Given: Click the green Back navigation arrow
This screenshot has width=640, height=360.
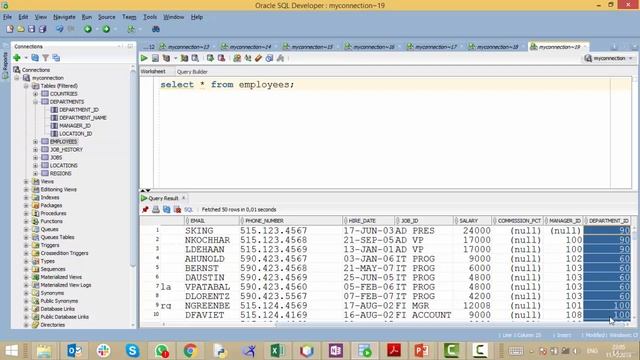Looking at the screenshot, I should [x=88, y=29].
